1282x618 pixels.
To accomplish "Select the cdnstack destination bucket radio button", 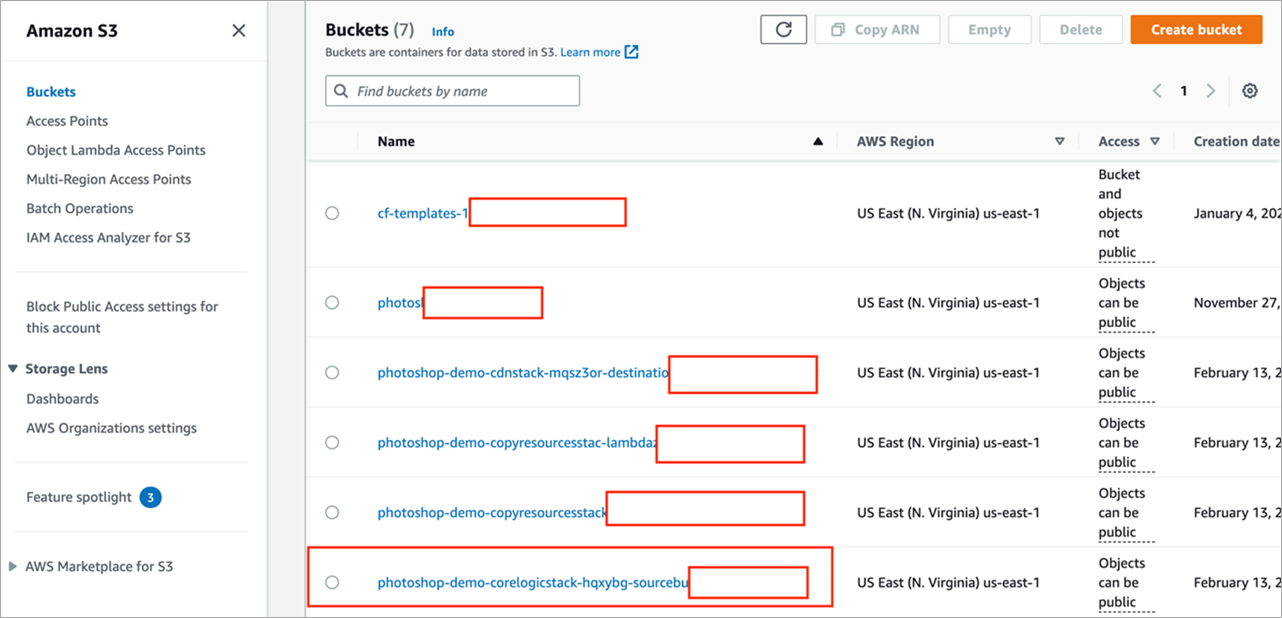I will pyautogui.click(x=332, y=373).
